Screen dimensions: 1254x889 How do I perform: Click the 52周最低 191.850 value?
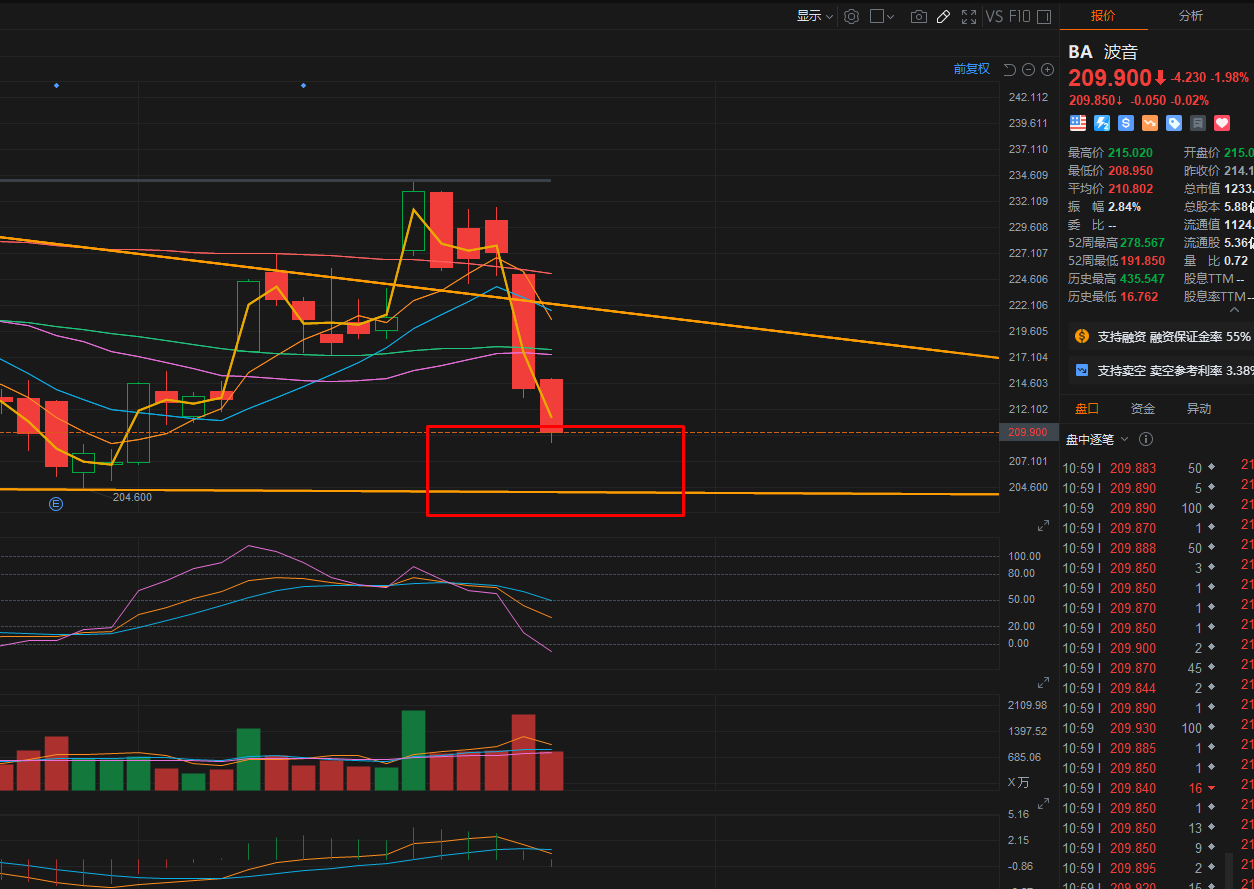pos(1142,261)
